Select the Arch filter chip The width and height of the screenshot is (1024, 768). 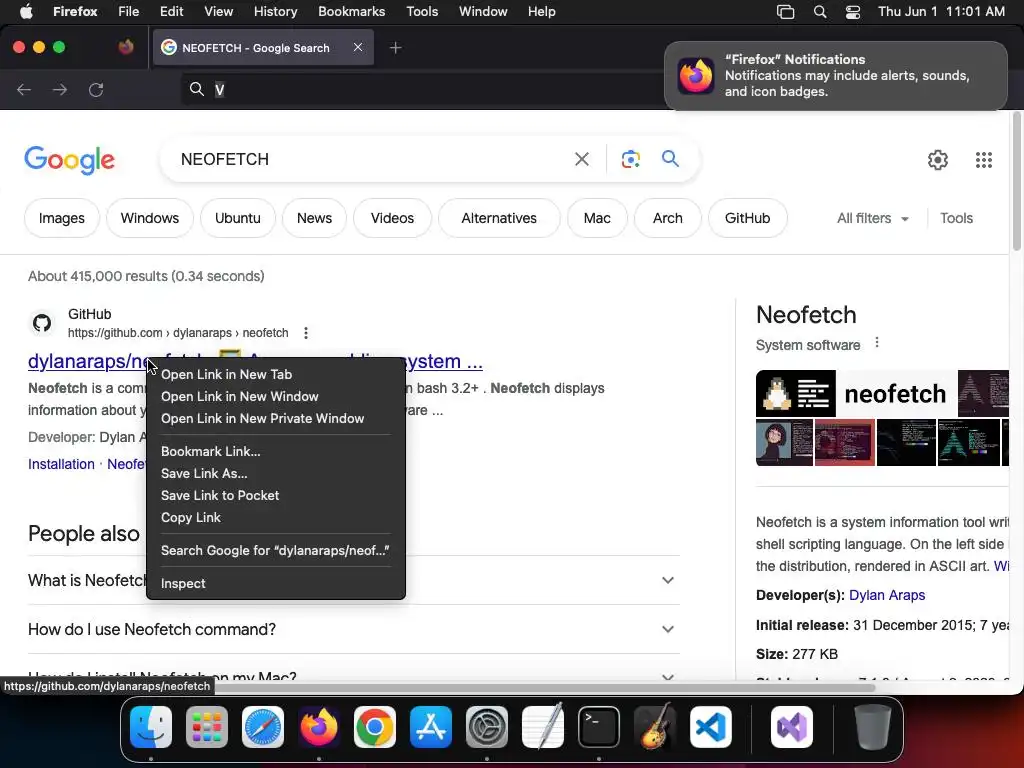667,218
